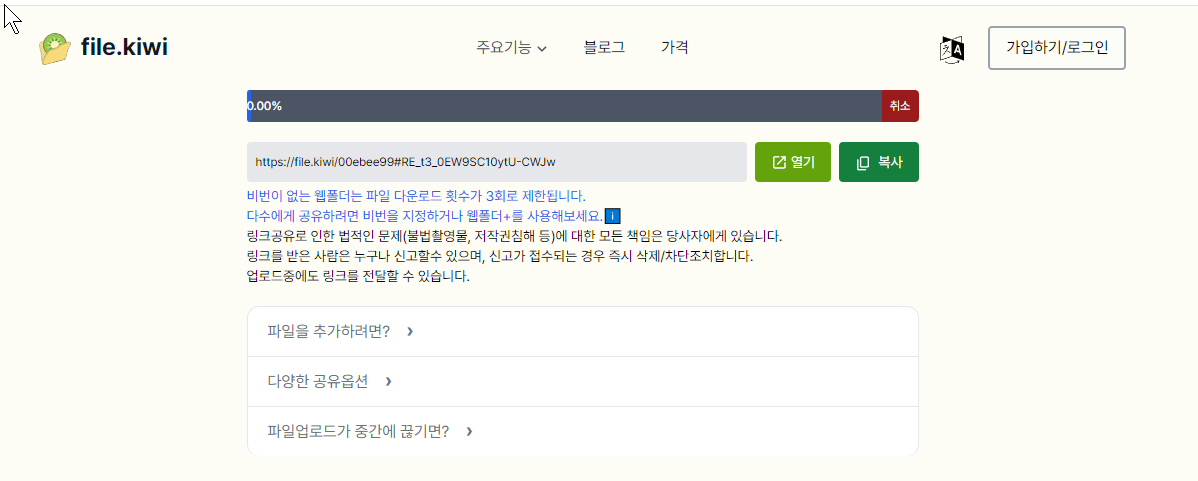
Task: Click the 복사 button to copy link
Action: coord(879,162)
